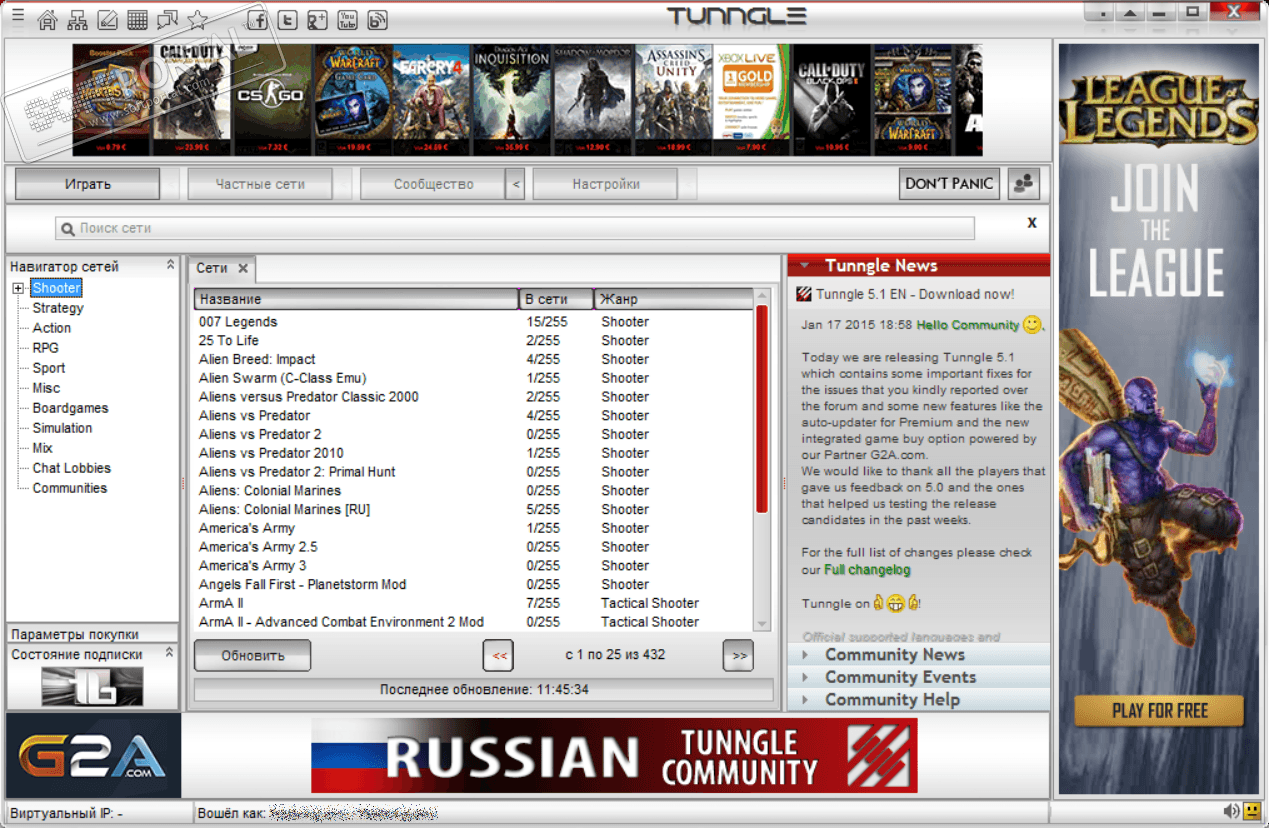This screenshot has height=828, width=1269.
Task: Click the PLAY FOR FREE button
Action: 1160,711
